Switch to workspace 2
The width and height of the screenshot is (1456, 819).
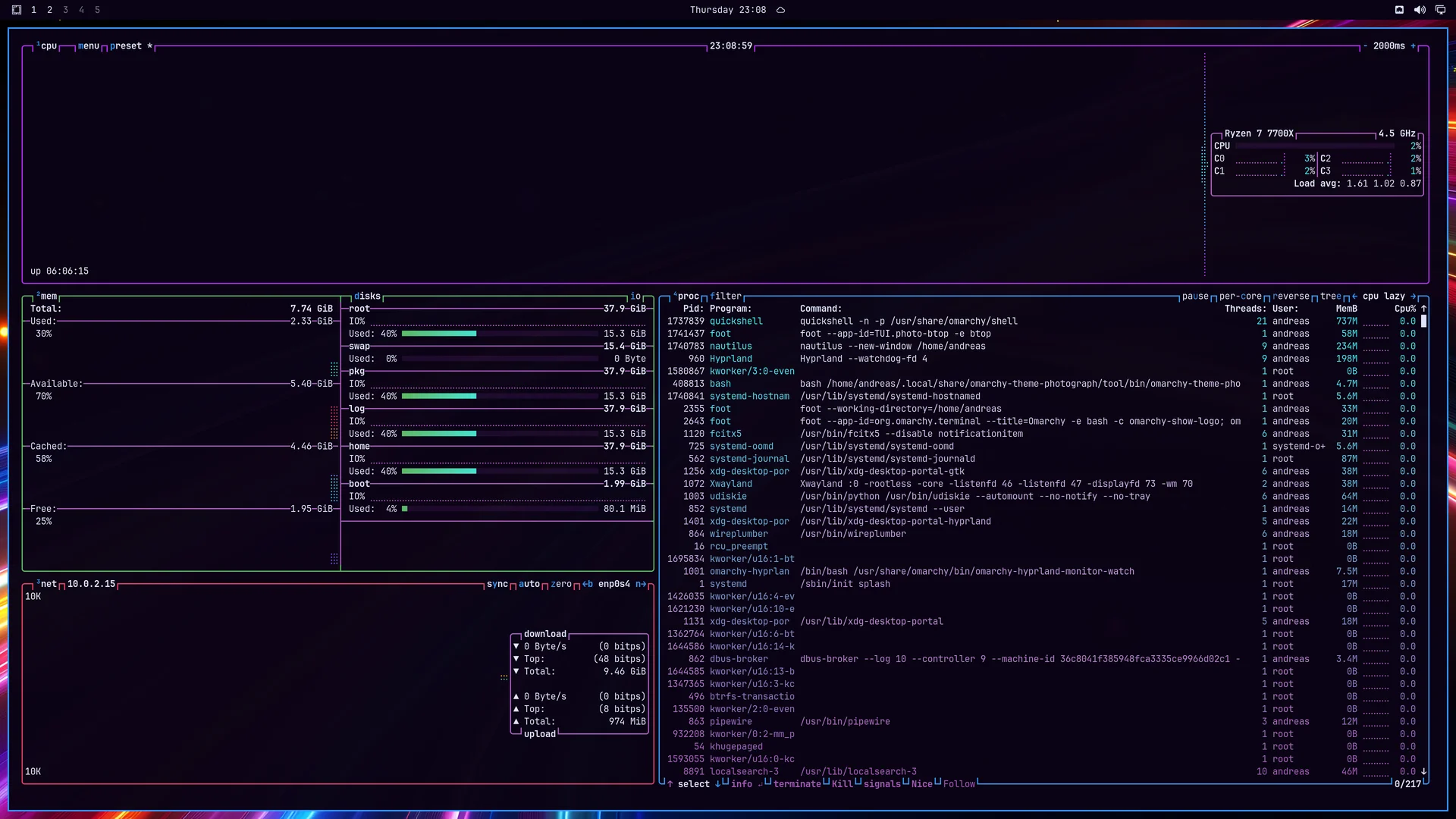[49, 10]
